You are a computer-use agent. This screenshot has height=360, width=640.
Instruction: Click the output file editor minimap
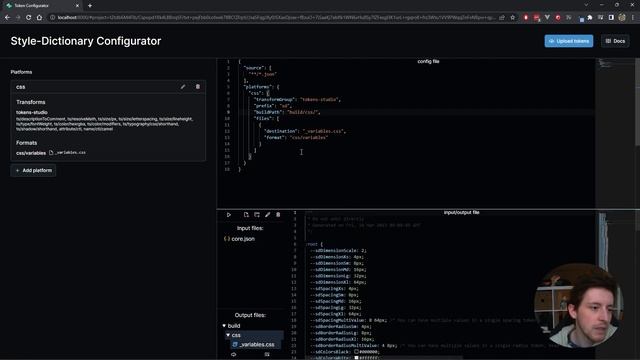pos(615,286)
